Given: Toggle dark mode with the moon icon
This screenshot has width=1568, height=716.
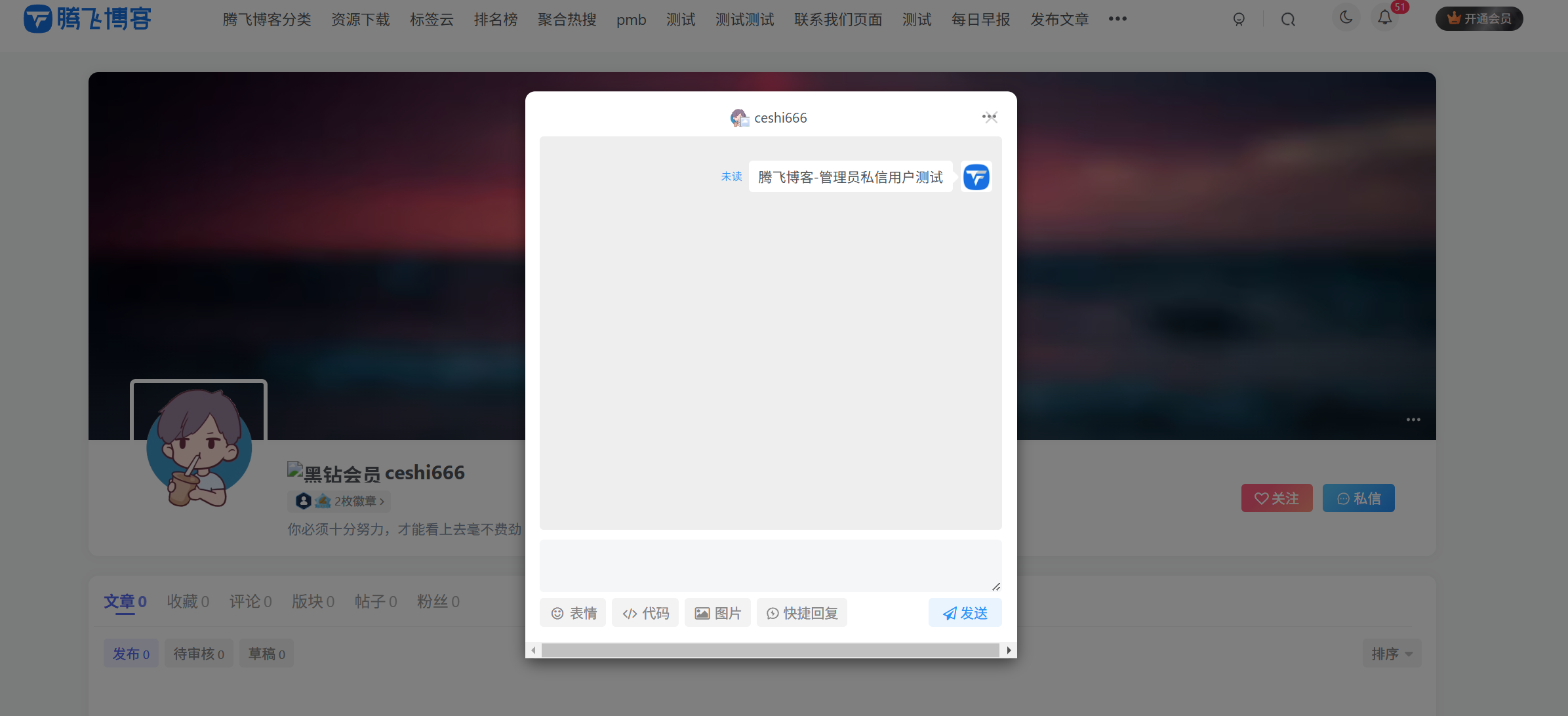Looking at the screenshot, I should tap(1346, 18).
